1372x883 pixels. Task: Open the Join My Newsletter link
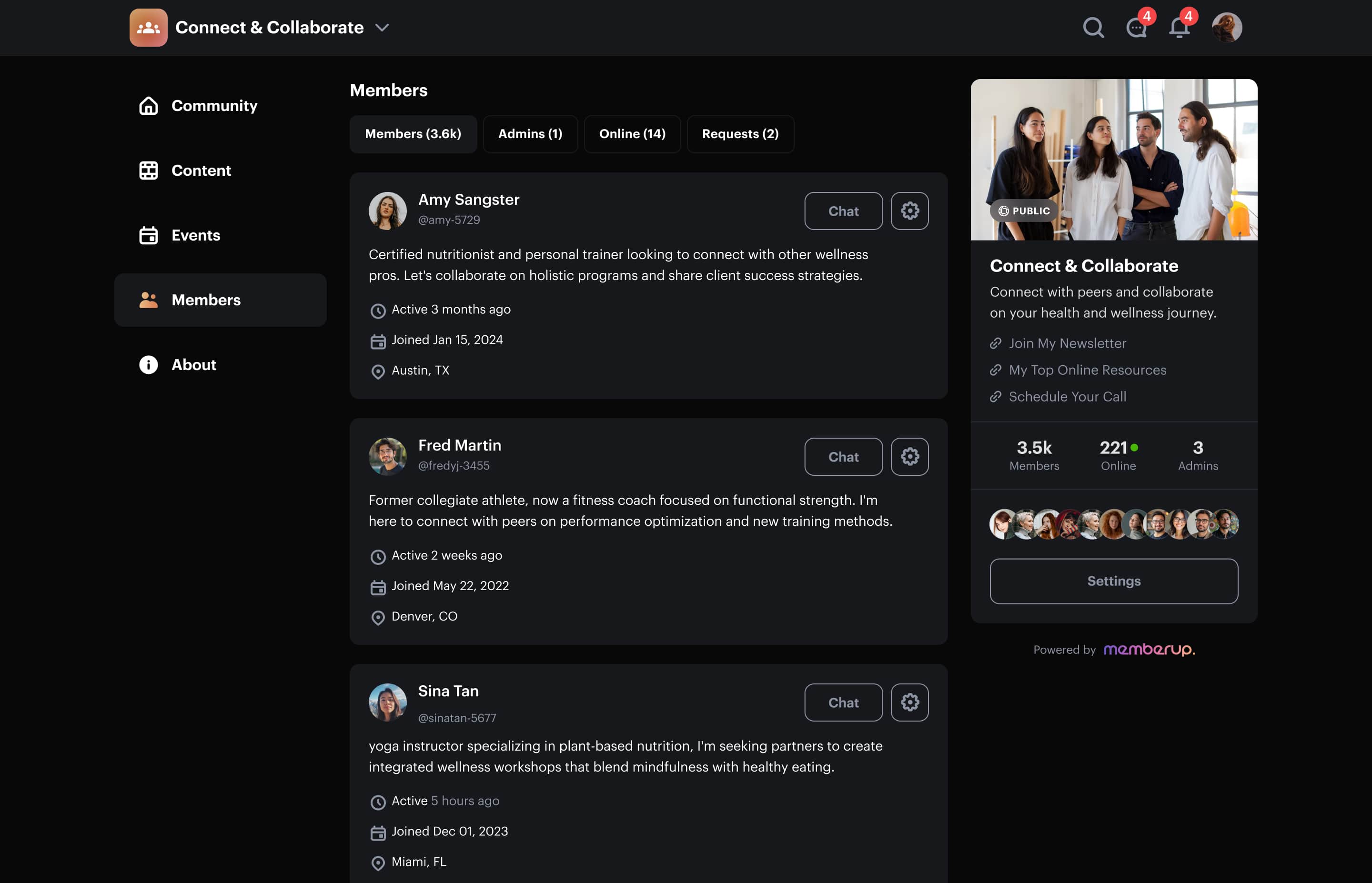1067,343
